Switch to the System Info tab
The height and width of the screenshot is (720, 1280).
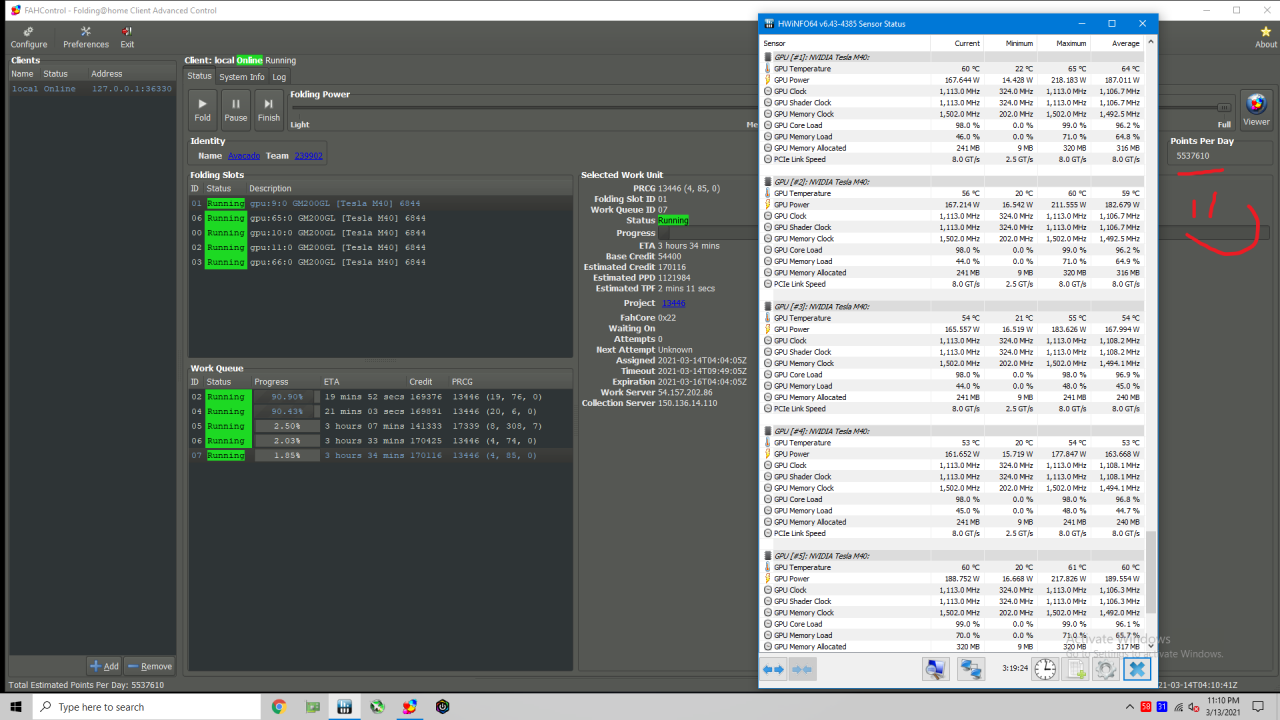242,77
